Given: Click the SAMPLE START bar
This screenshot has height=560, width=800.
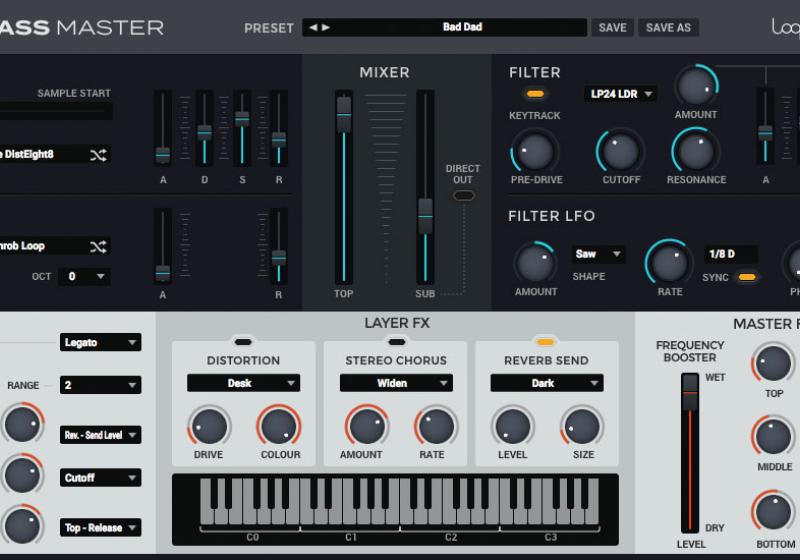Looking at the screenshot, I should 56,111.
